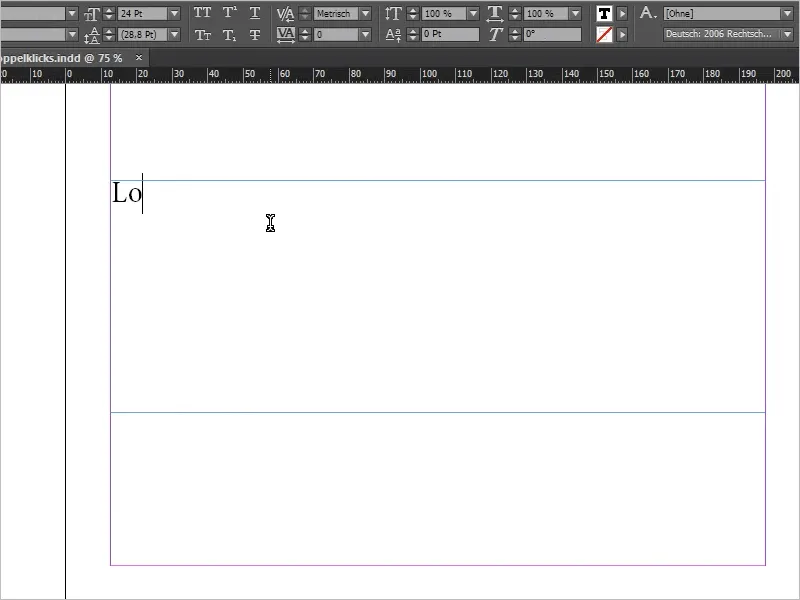Click the horizontal ruler at mark 100
800x600 pixels.
pyautogui.click(x=429, y=74)
